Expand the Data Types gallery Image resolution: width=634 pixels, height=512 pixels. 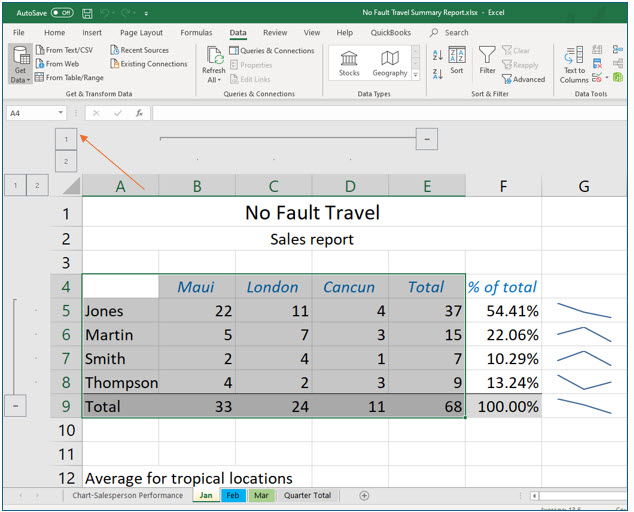[415, 75]
